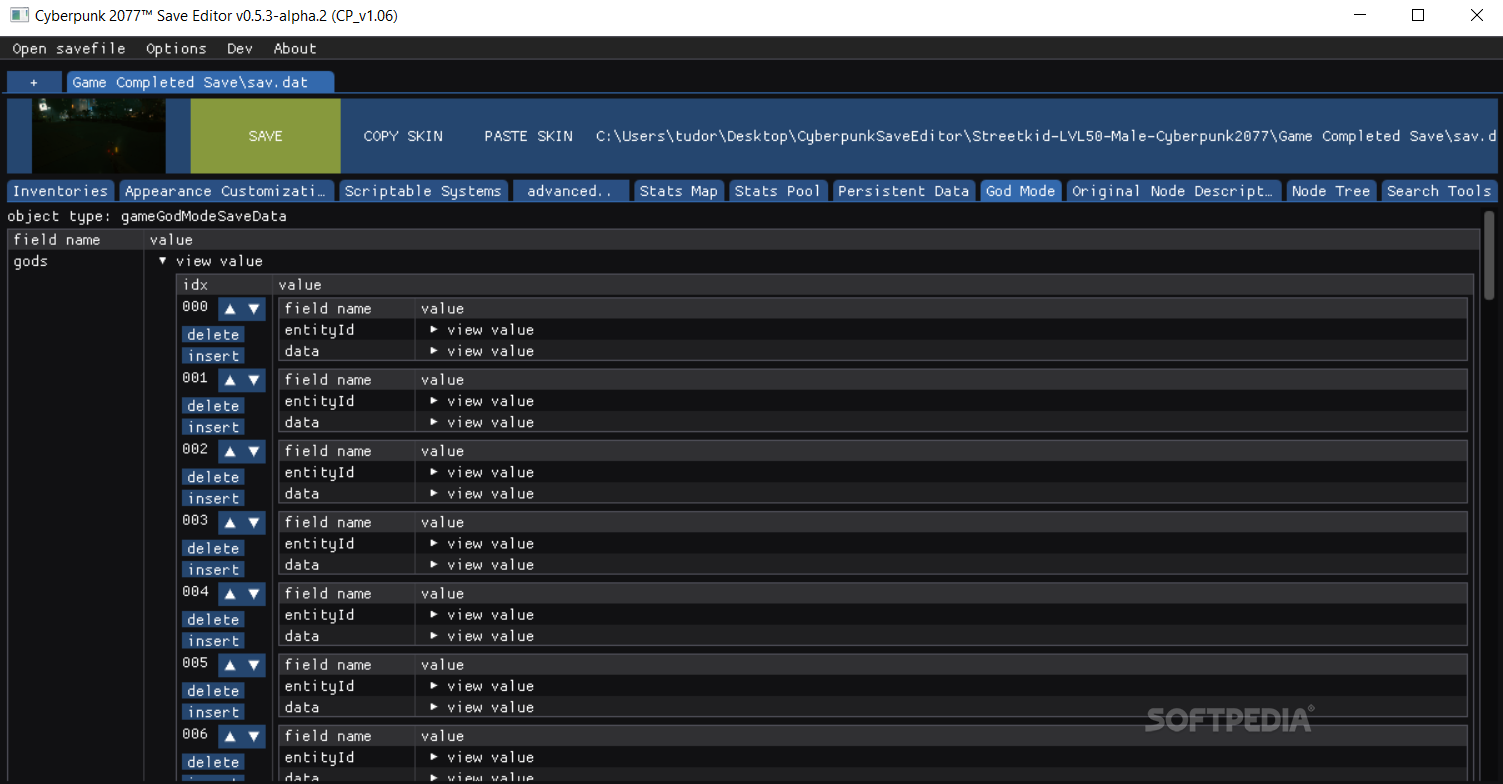Switch to Original Node Descriptors tab
Image resolution: width=1503 pixels, height=784 pixels.
(x=1174, y=191)
